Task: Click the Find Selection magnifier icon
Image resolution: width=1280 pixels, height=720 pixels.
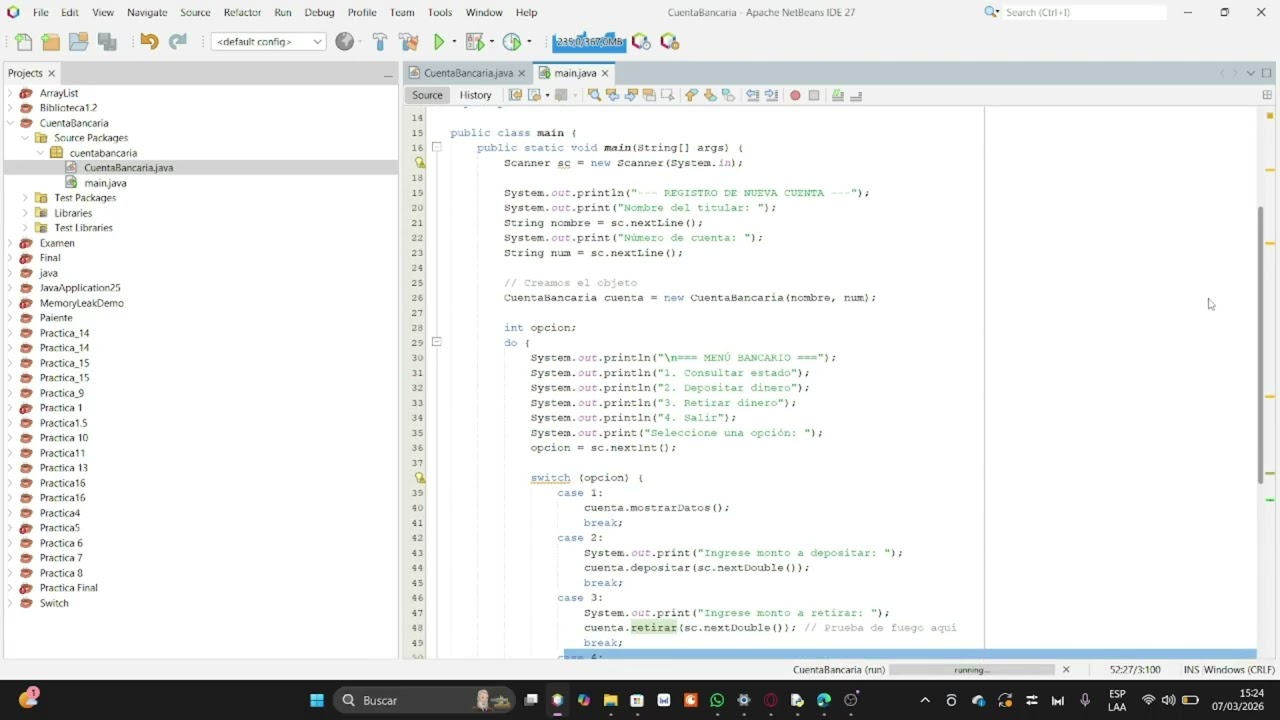Action: point(594,95)
